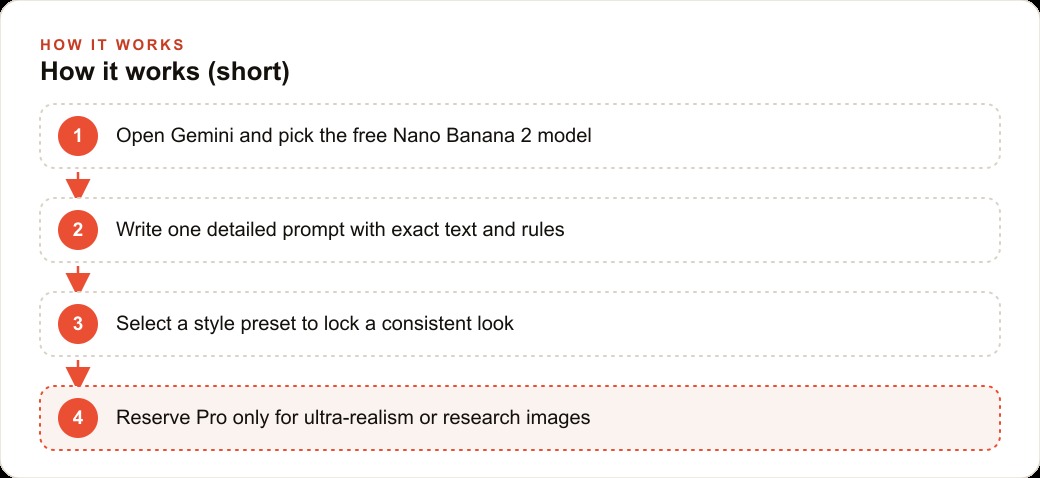Click the arrow pointing to step 4
The width and height of the screenshot is (1040, 478).
pyautogui.click(x=78, y=373)
